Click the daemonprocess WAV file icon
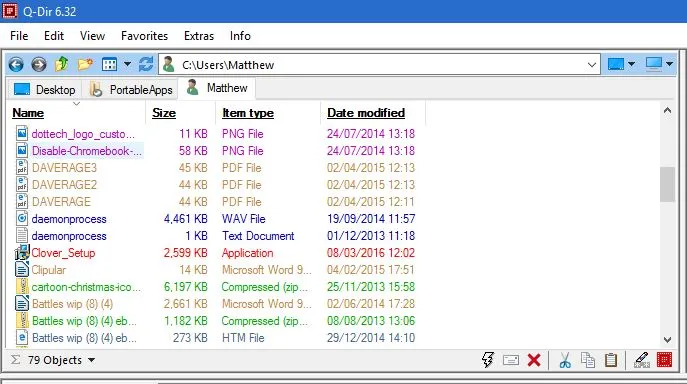This screenshot has height=384, width=687. (x=22, y=218)
